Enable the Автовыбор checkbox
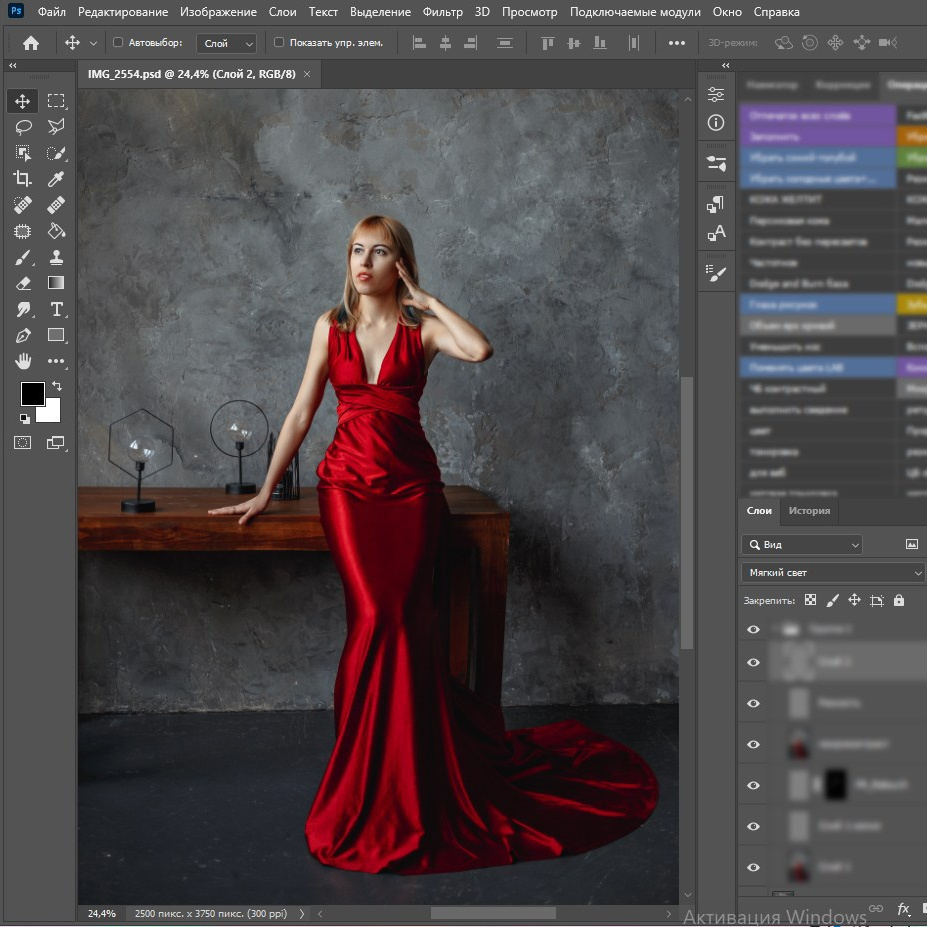The height and width of the screenshot is (927, 927). 119,43
